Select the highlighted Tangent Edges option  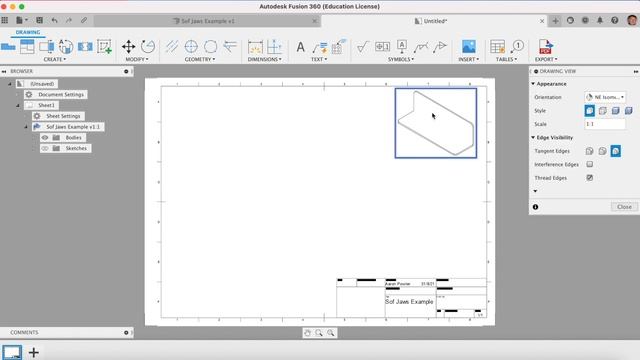pyautogui.click(x=616, y=151)
